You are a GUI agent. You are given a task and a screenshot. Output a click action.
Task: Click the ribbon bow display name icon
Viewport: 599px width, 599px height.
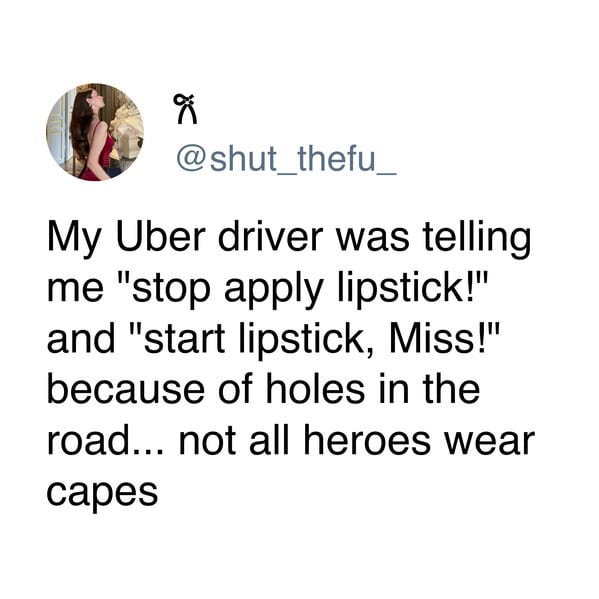pyautogui.click(x=187, y=109)
